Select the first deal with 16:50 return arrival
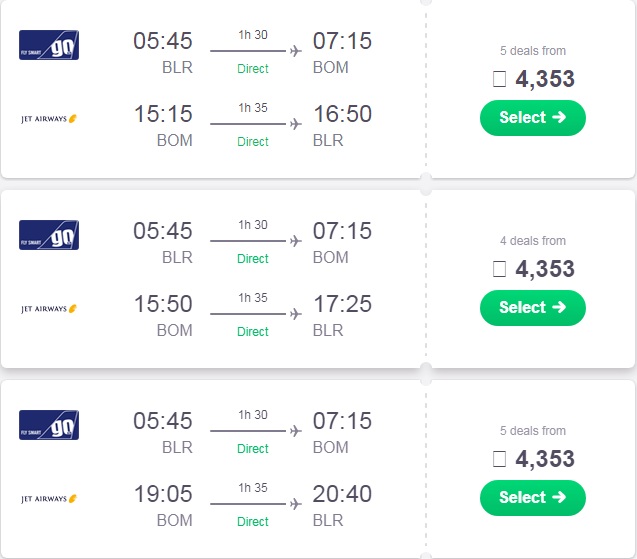 point(533,118)
